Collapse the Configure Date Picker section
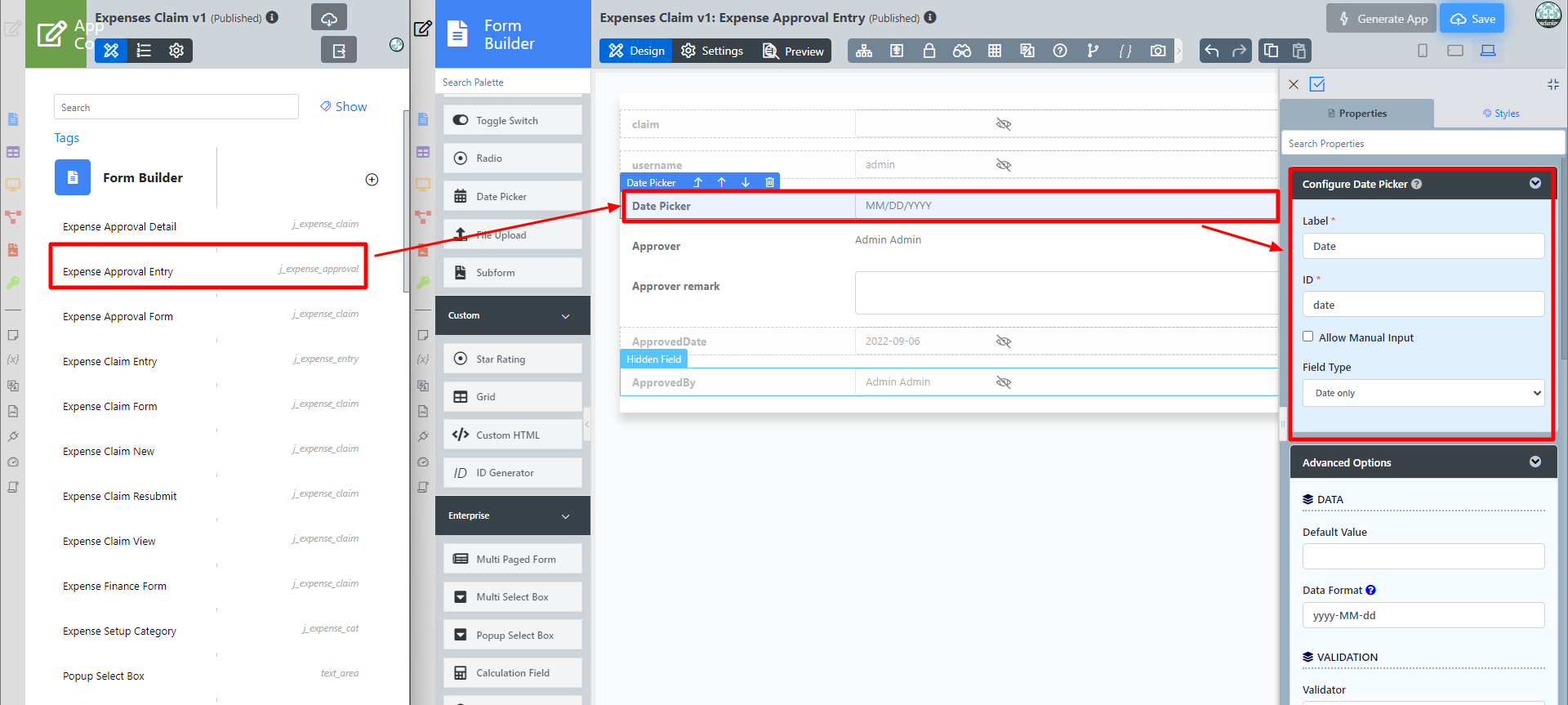 click(1535, 184)
